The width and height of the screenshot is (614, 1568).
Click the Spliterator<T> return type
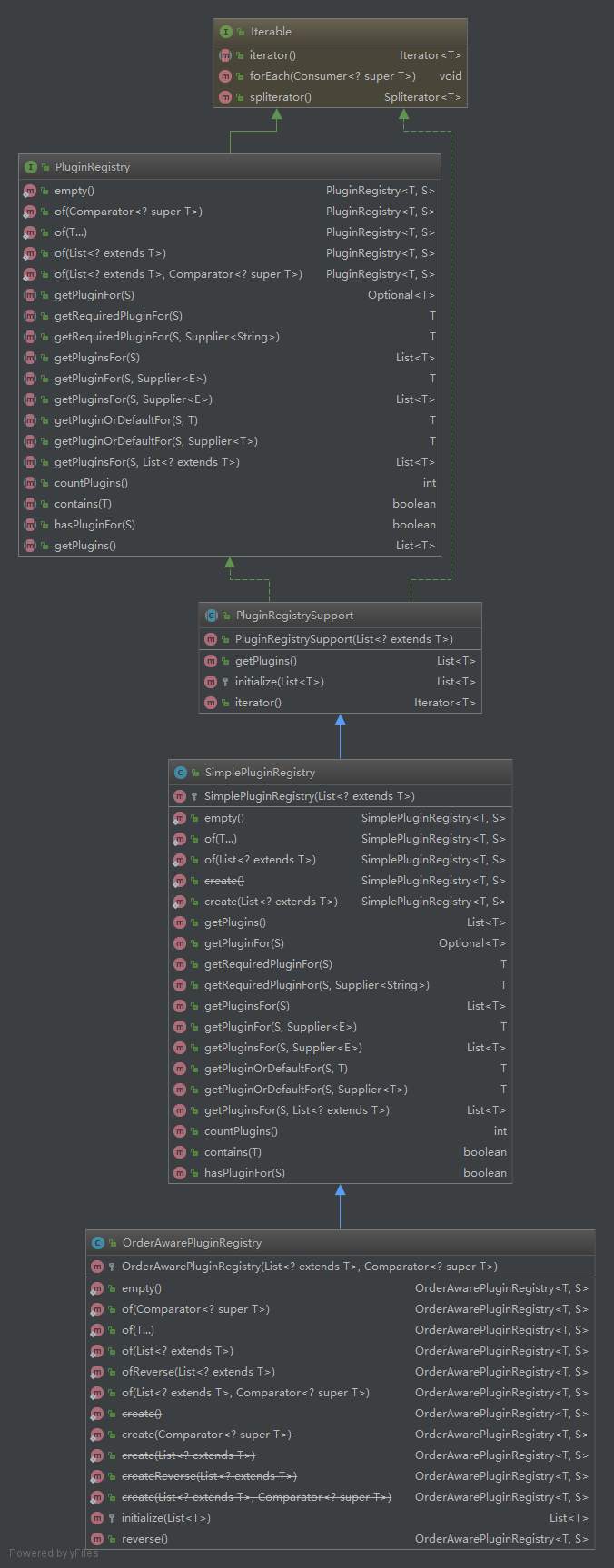click(x=422, y=97)
